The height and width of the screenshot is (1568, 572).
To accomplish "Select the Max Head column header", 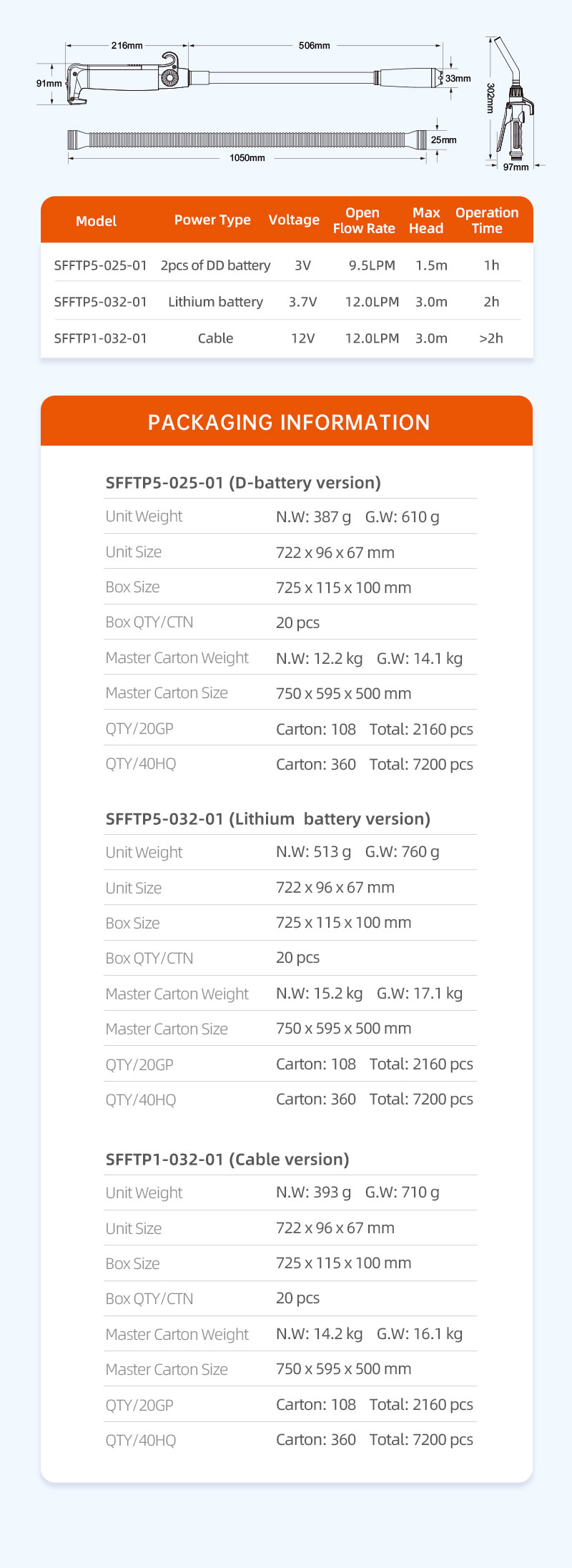I will pos(426,221).
